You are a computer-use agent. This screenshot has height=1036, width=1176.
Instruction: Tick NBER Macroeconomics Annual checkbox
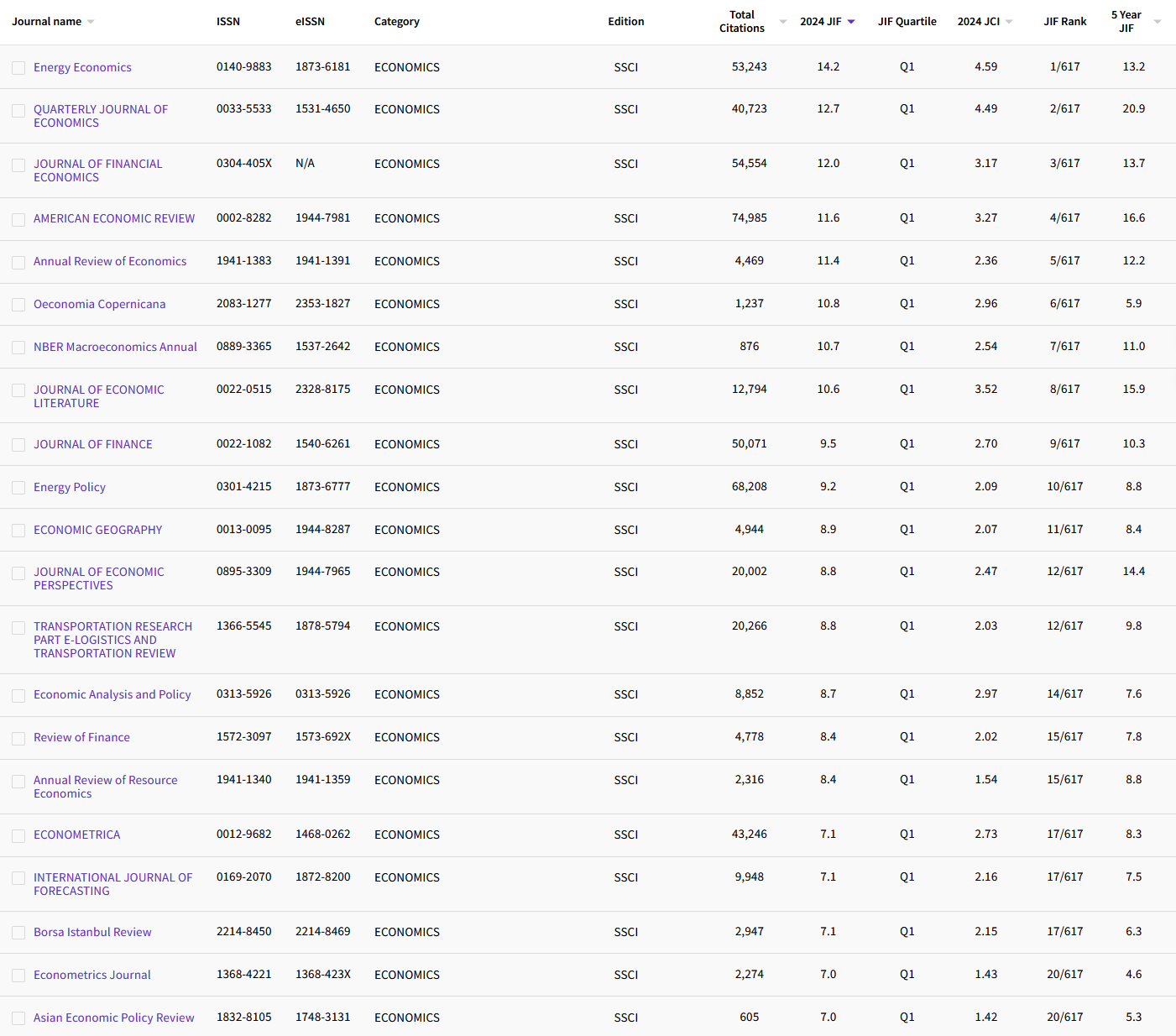click(x=18, y=348)
